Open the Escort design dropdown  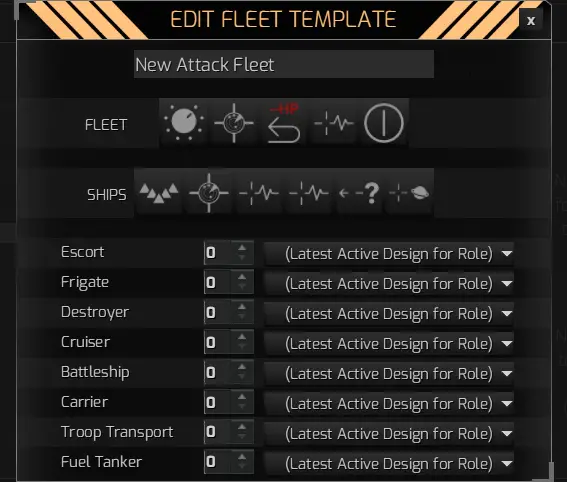(389, 253)
